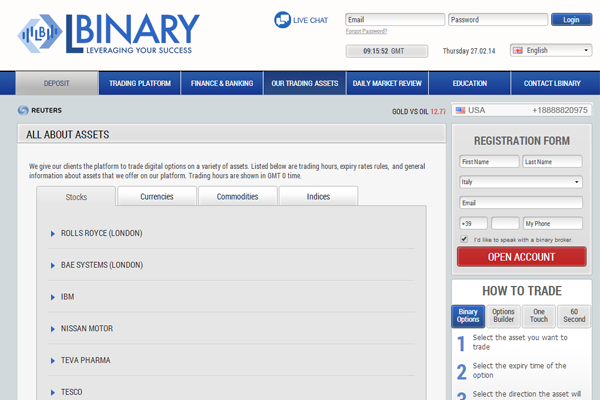Click the Reuters swirl icon

point(23,110)
